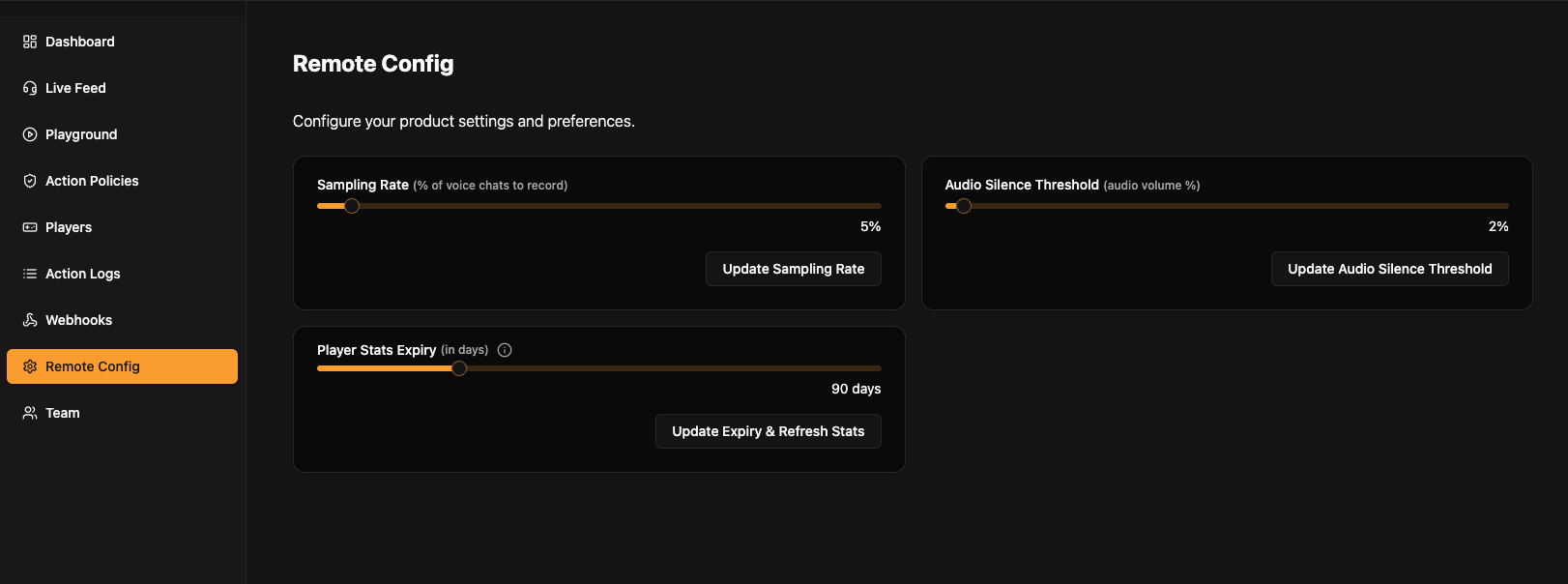Click the Dashboard grid icon in sidebar
The image size is (1568, 584).
(29, 42)
